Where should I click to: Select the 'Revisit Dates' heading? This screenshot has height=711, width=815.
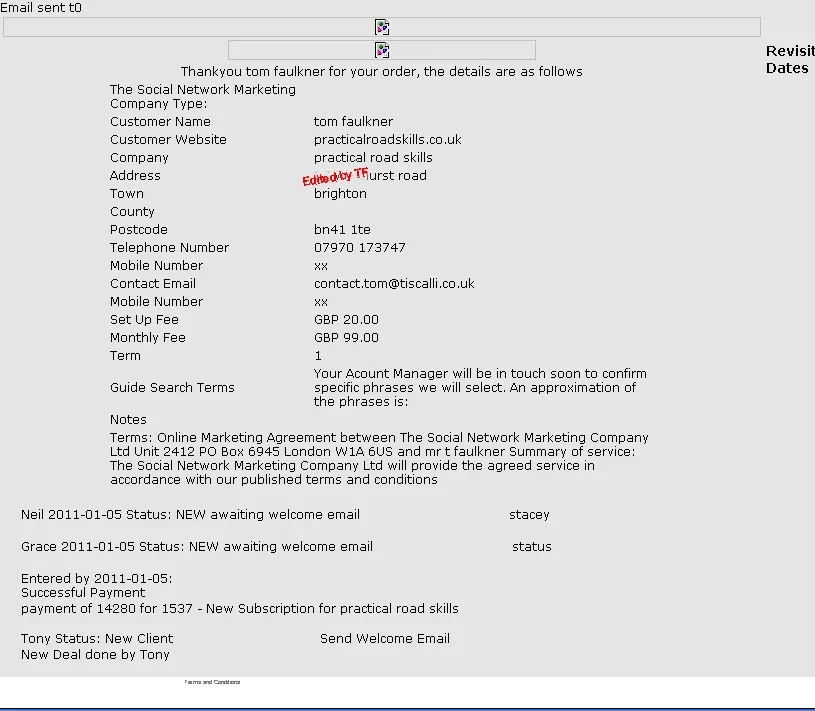790,59
